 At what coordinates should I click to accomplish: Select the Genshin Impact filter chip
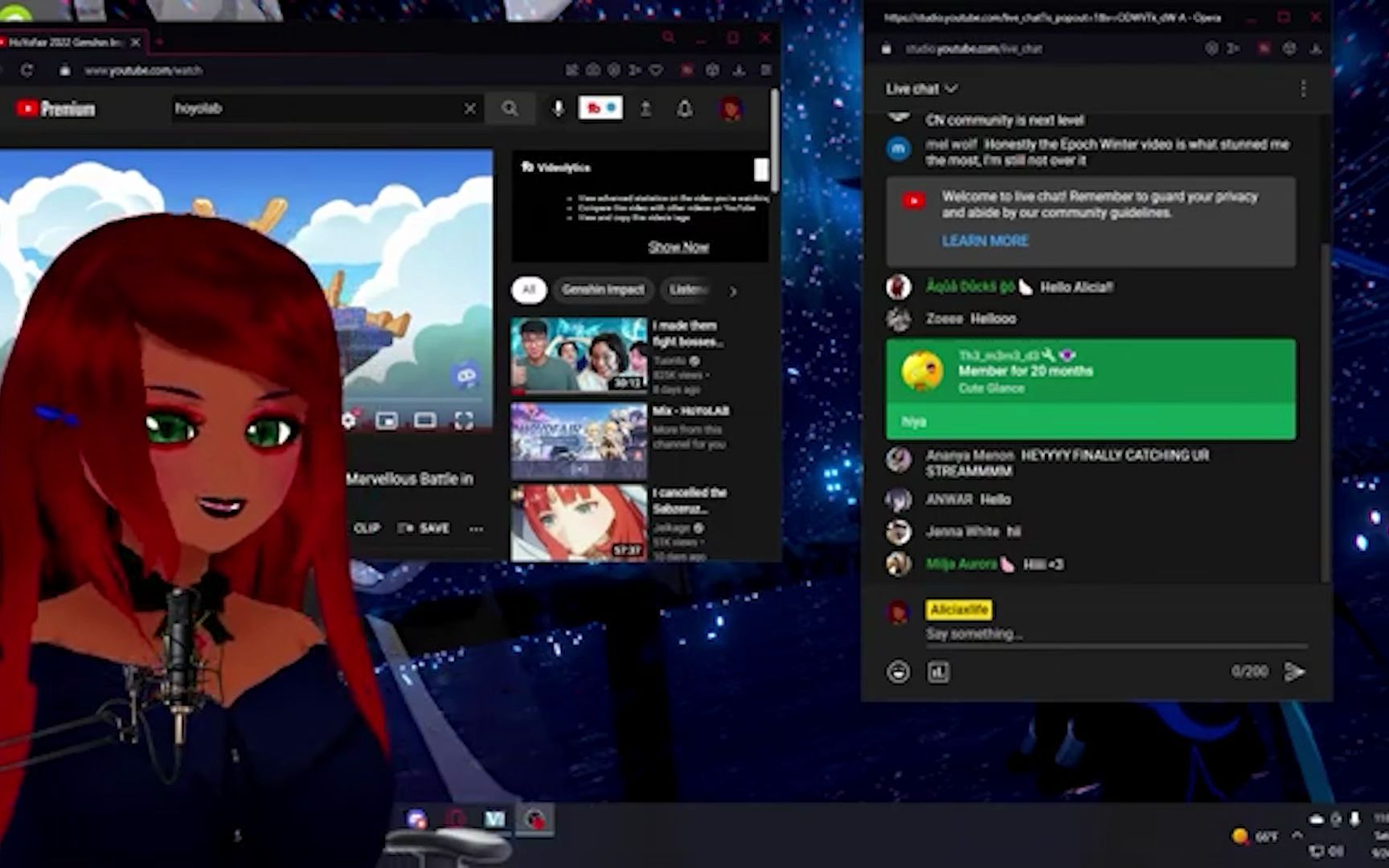pos(603,289)
